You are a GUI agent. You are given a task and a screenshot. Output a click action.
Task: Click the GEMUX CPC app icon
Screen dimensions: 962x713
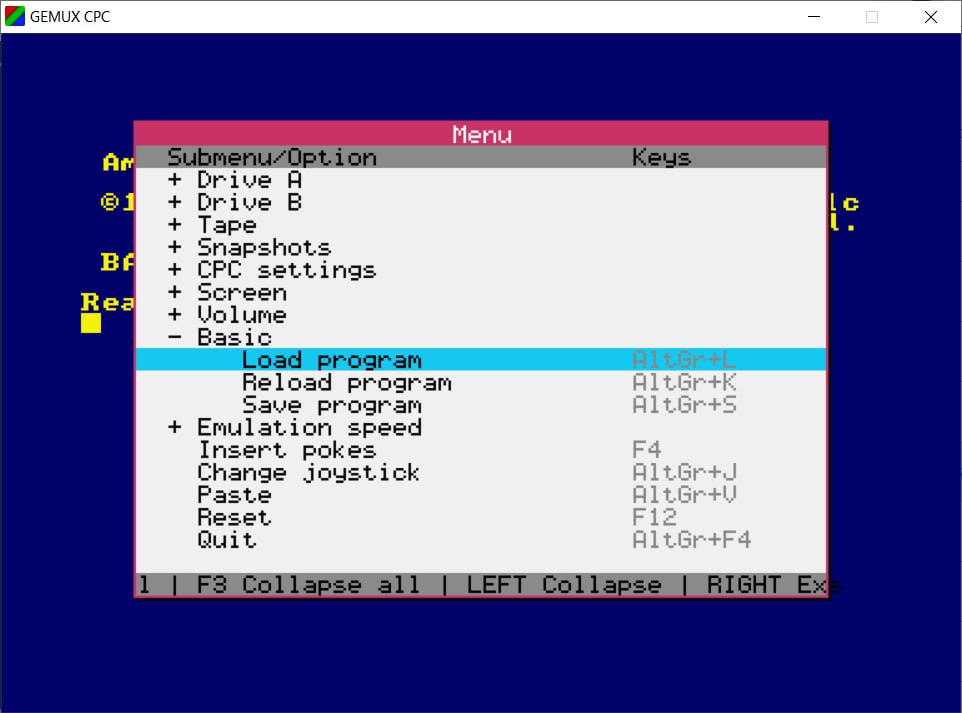(15, 17)
